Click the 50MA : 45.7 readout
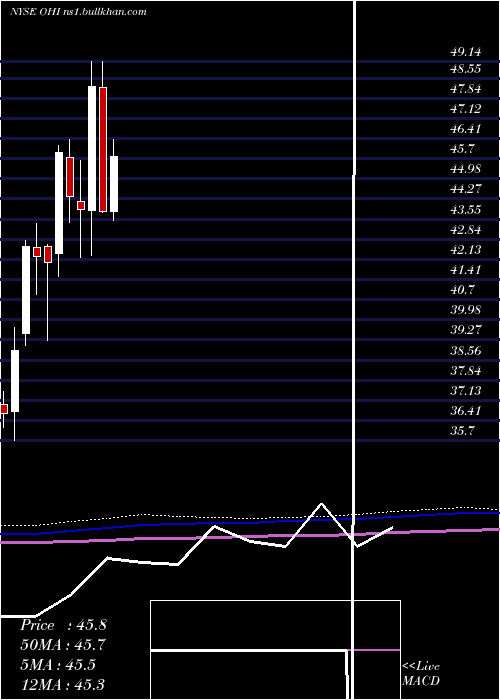500x700 pixels. click(63, 645)
